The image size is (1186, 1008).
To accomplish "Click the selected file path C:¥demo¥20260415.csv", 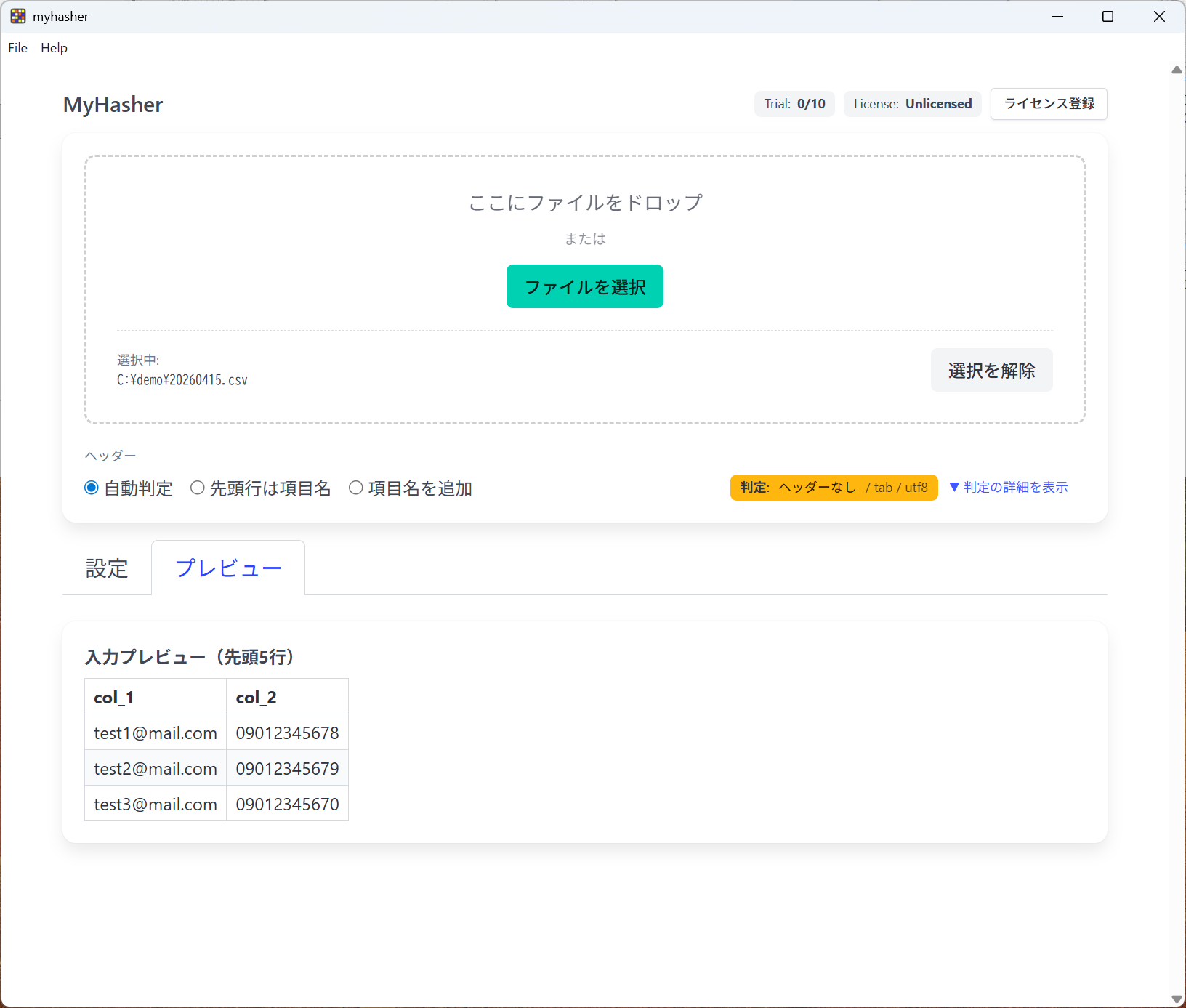I will 182,380.
